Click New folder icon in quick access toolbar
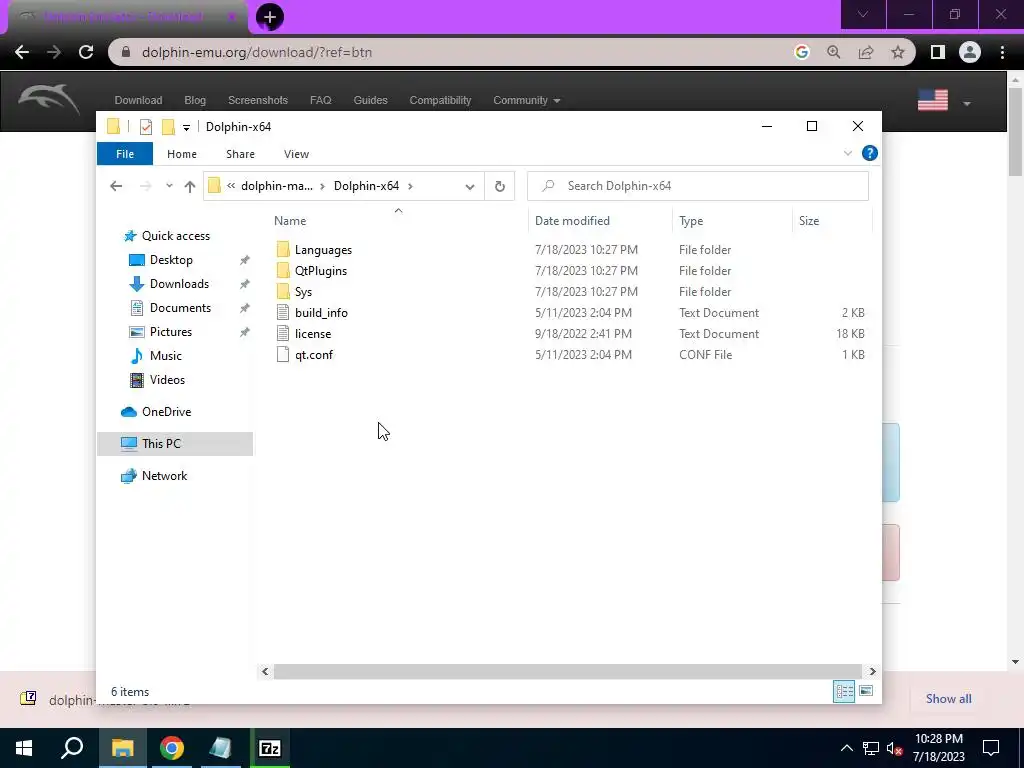This screenshot has width=1024, height=768. click(168, 127)
